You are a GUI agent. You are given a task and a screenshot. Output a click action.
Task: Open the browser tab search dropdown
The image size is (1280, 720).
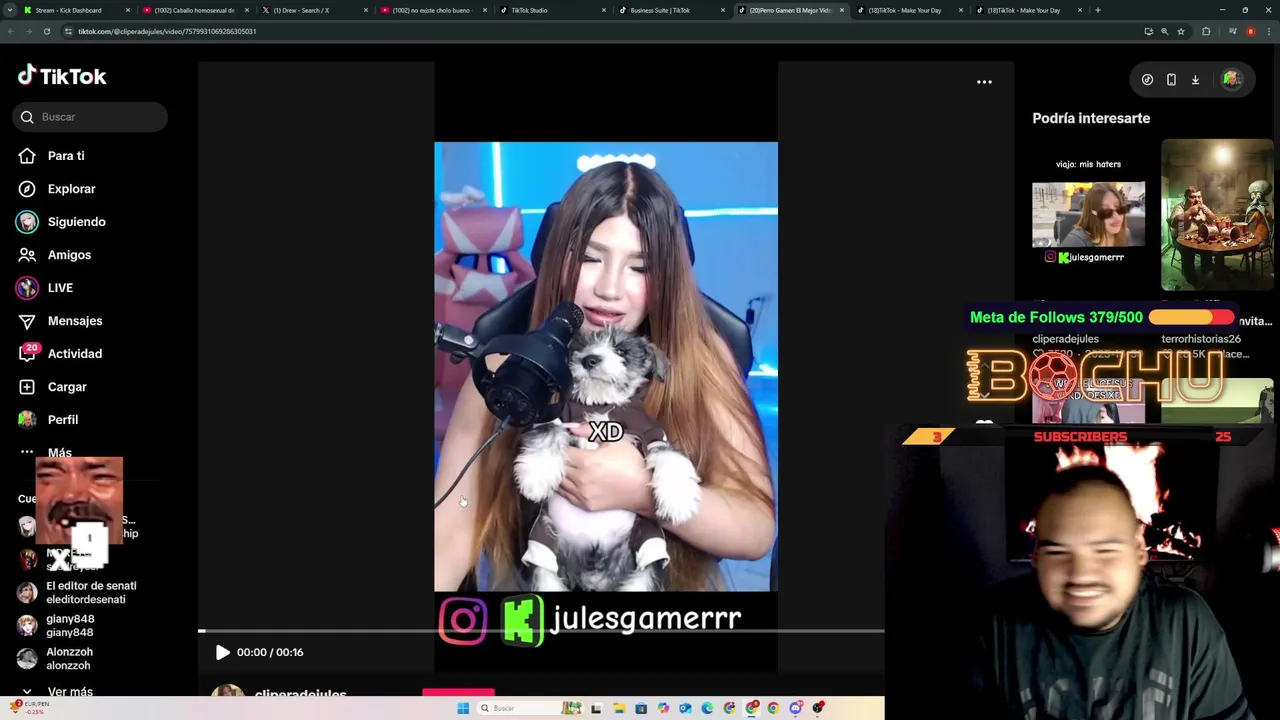(9, 10)
